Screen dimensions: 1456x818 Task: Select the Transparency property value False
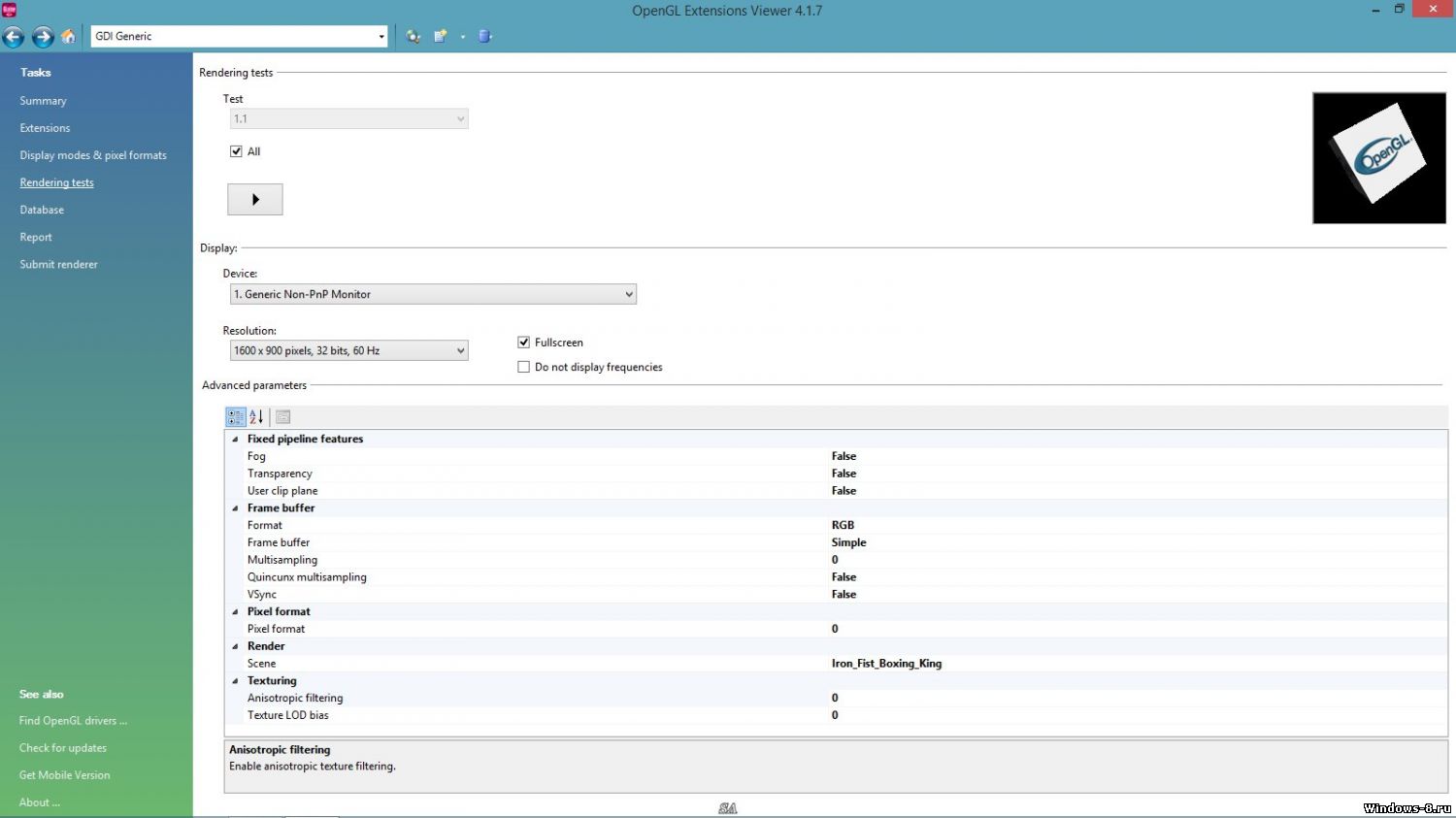pyautogui.click(x=844, y=474)
